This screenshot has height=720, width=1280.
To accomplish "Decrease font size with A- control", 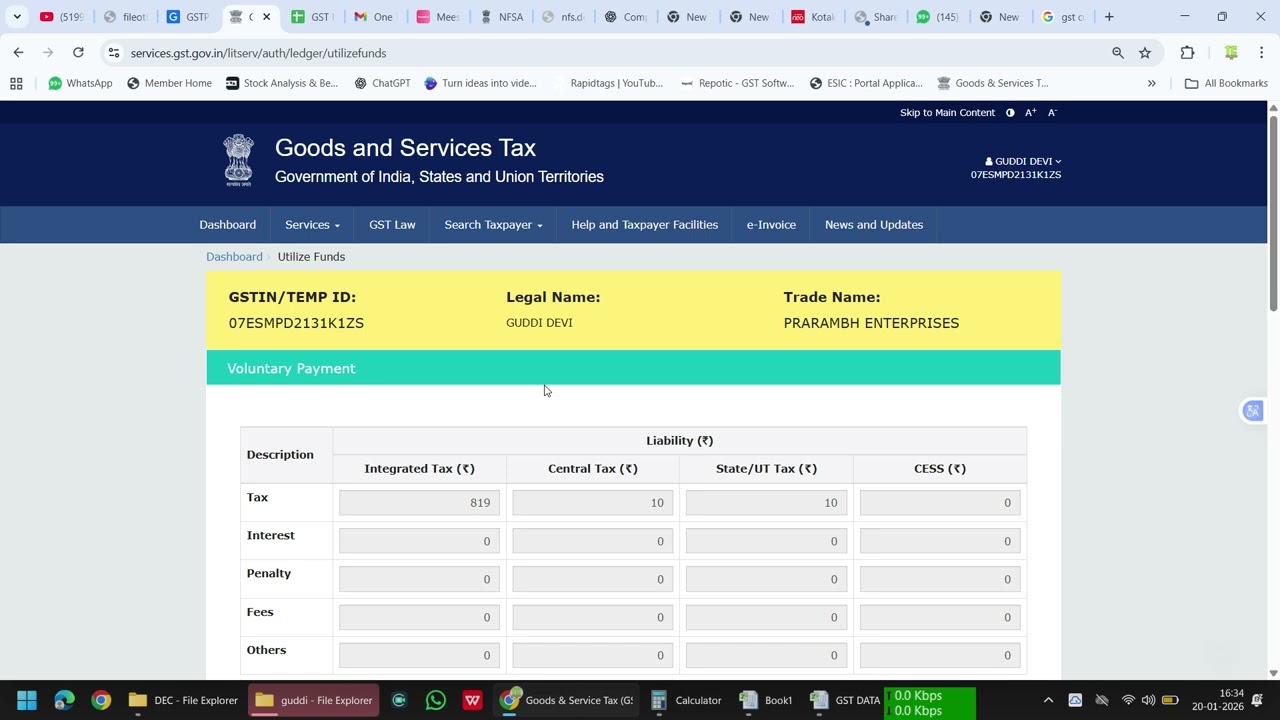I will [x=1052, y=113].
